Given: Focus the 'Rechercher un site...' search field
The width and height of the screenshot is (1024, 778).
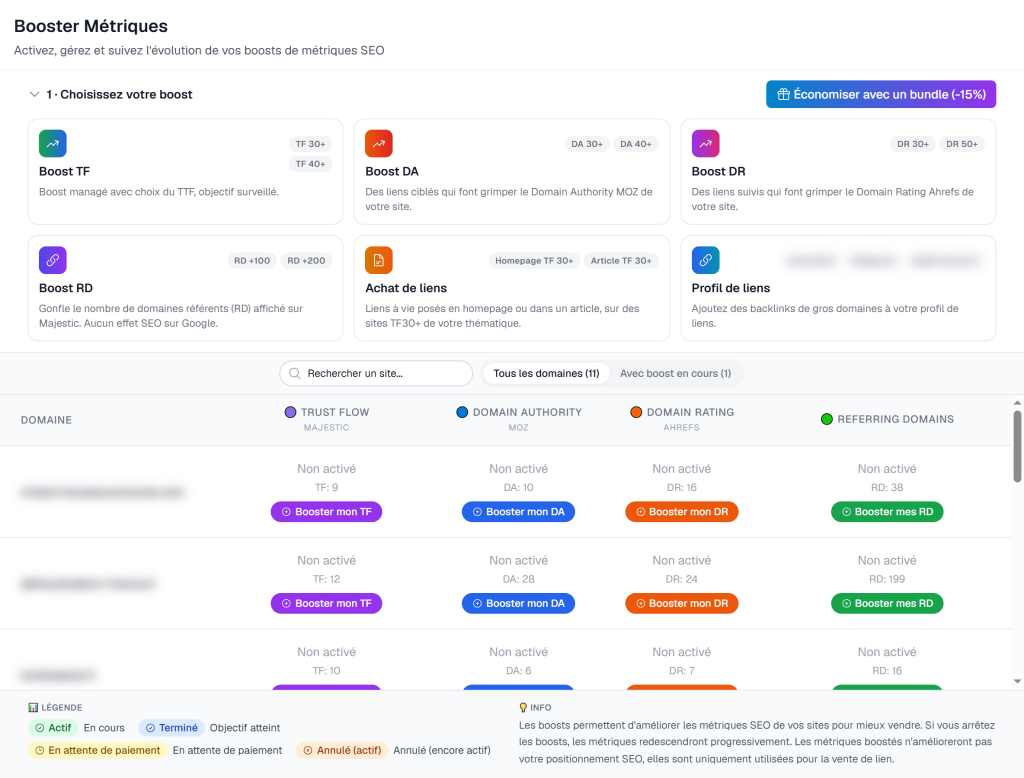Looking at the screenshot, I should point(376,374).
